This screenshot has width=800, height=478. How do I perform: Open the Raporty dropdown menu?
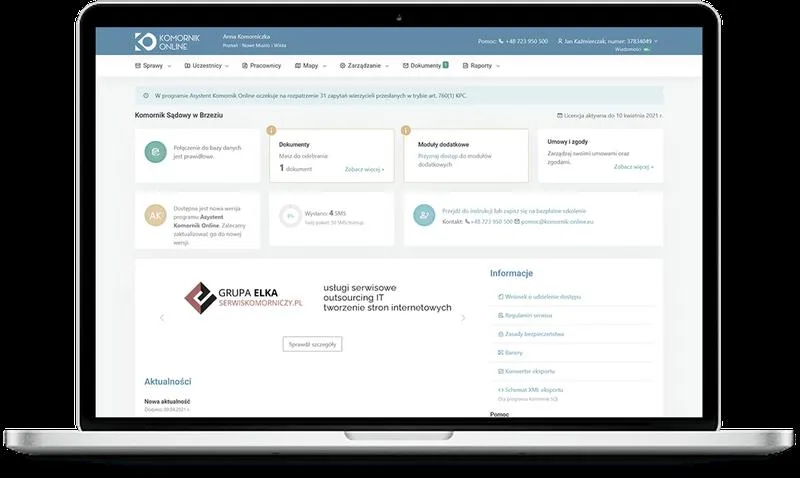[484, 66]
